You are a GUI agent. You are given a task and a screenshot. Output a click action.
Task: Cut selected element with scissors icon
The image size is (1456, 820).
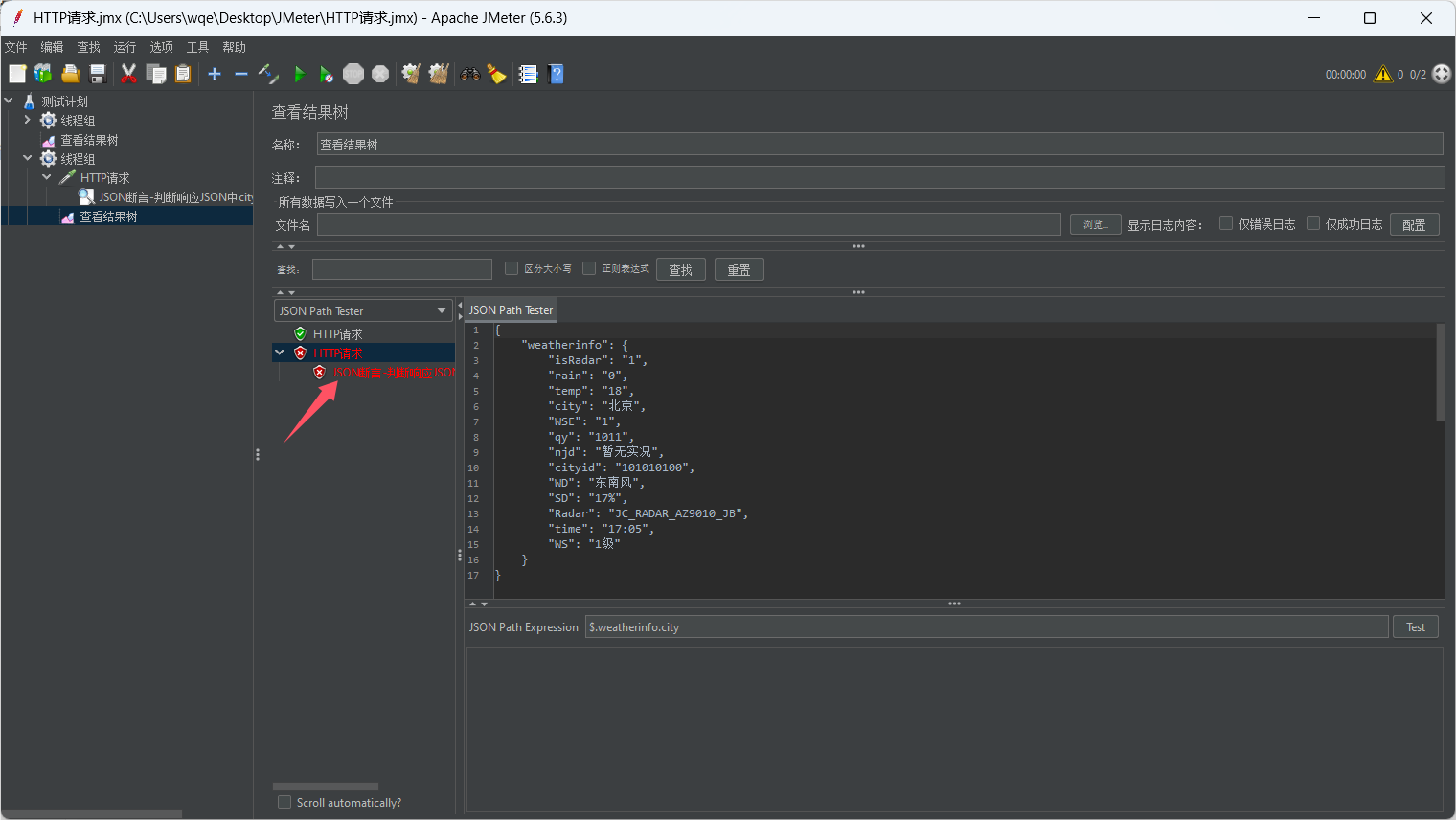click(x=128, y=74)
